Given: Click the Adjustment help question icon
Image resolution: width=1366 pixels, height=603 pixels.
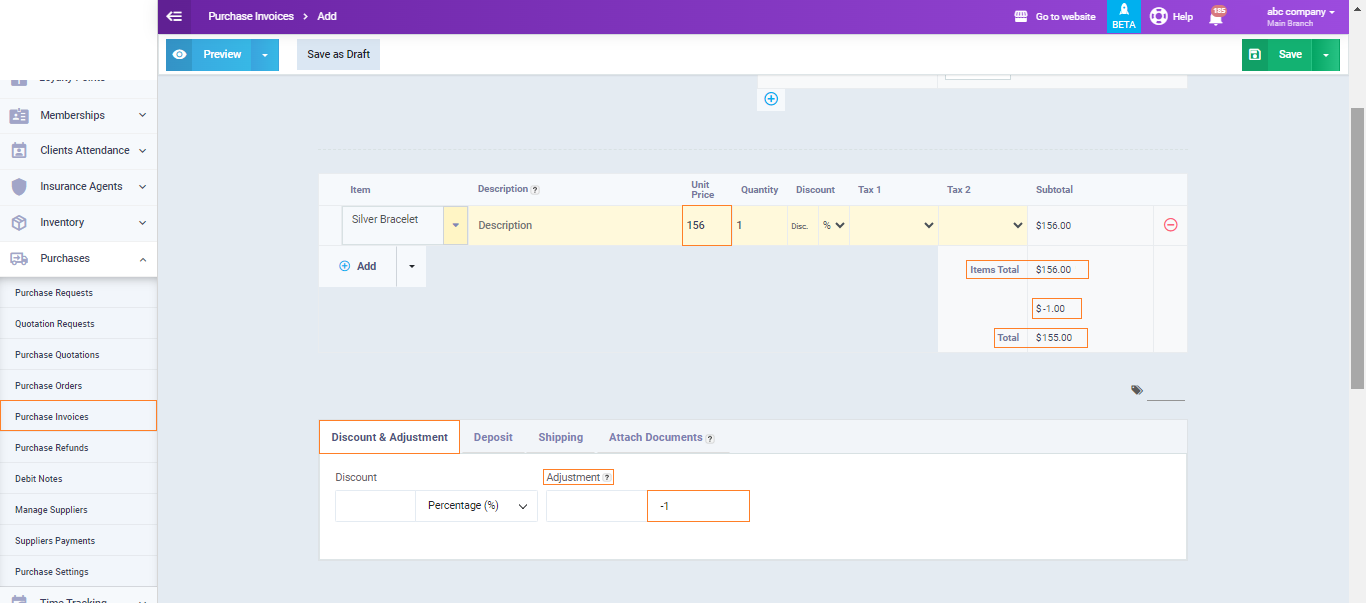Looking at the screenshot, I should click(607, 478).
